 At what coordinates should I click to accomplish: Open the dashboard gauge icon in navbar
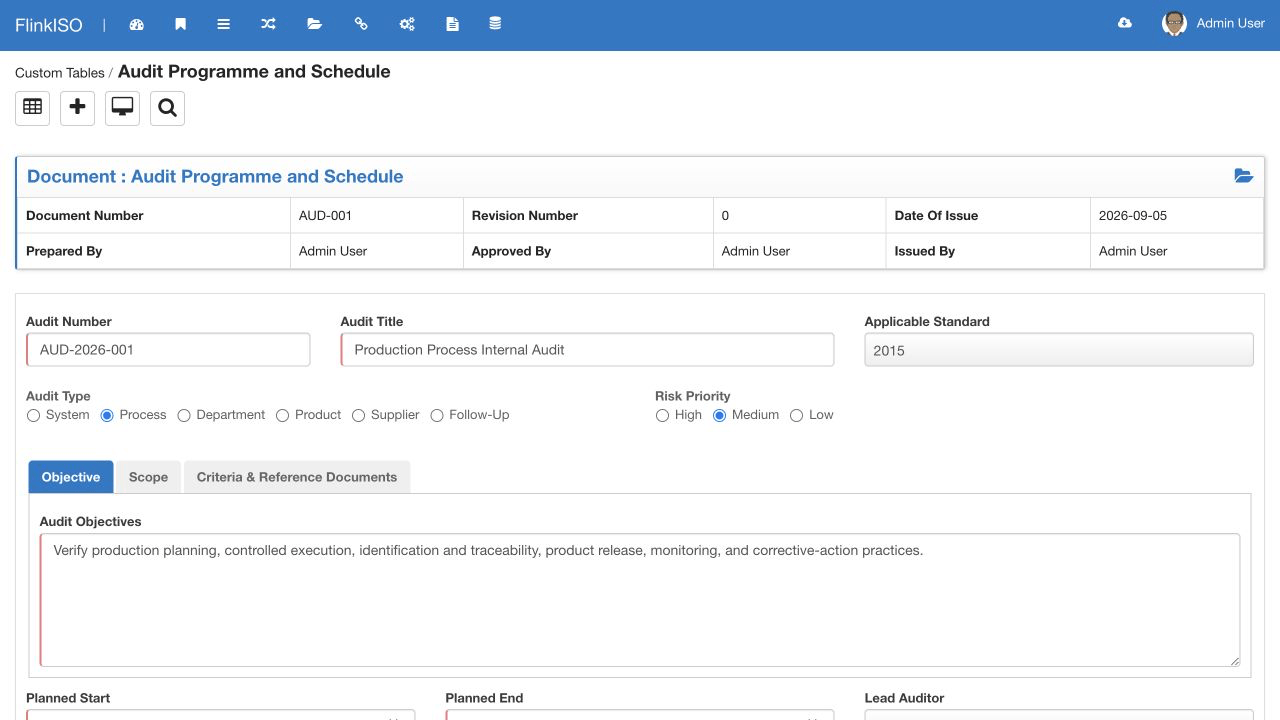137,24
